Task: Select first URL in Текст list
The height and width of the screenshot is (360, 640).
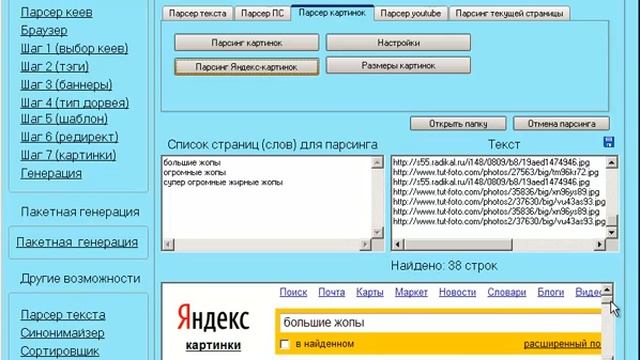Action: pos(491,162)
